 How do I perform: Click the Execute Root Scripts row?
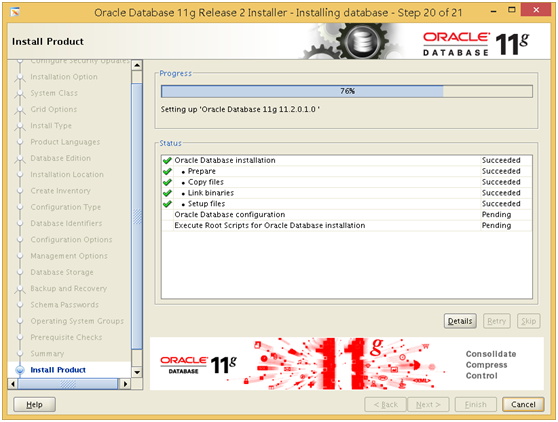(x=347, y=226)
